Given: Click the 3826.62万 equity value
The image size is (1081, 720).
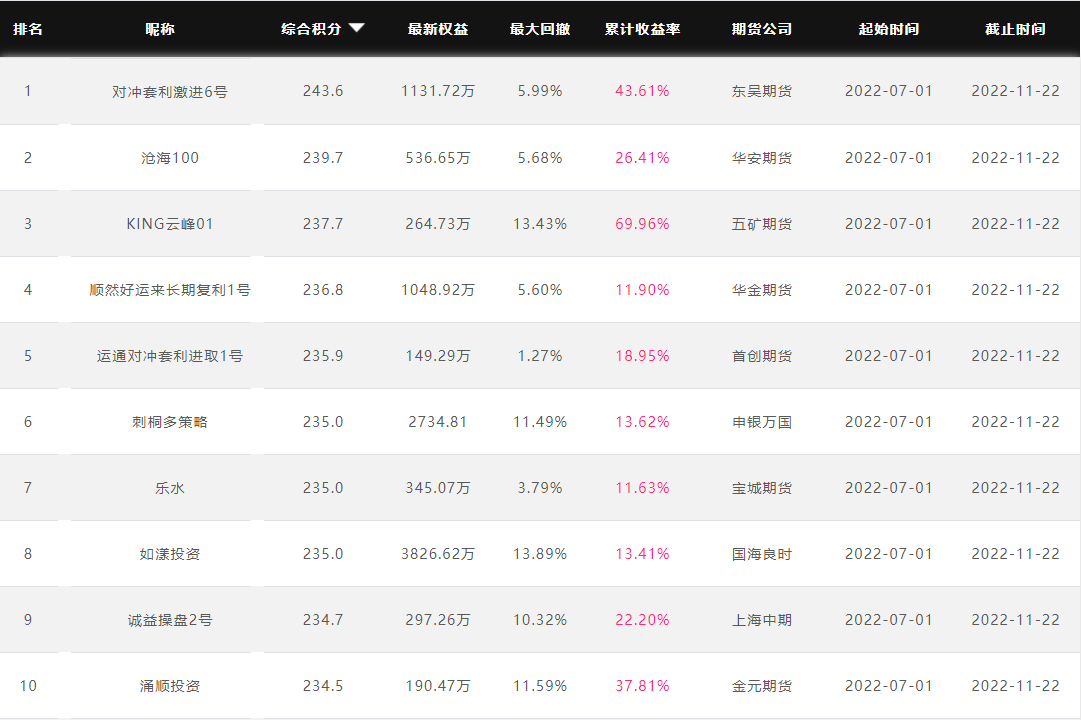Looking at the screenshot, I should click(438, 554).
